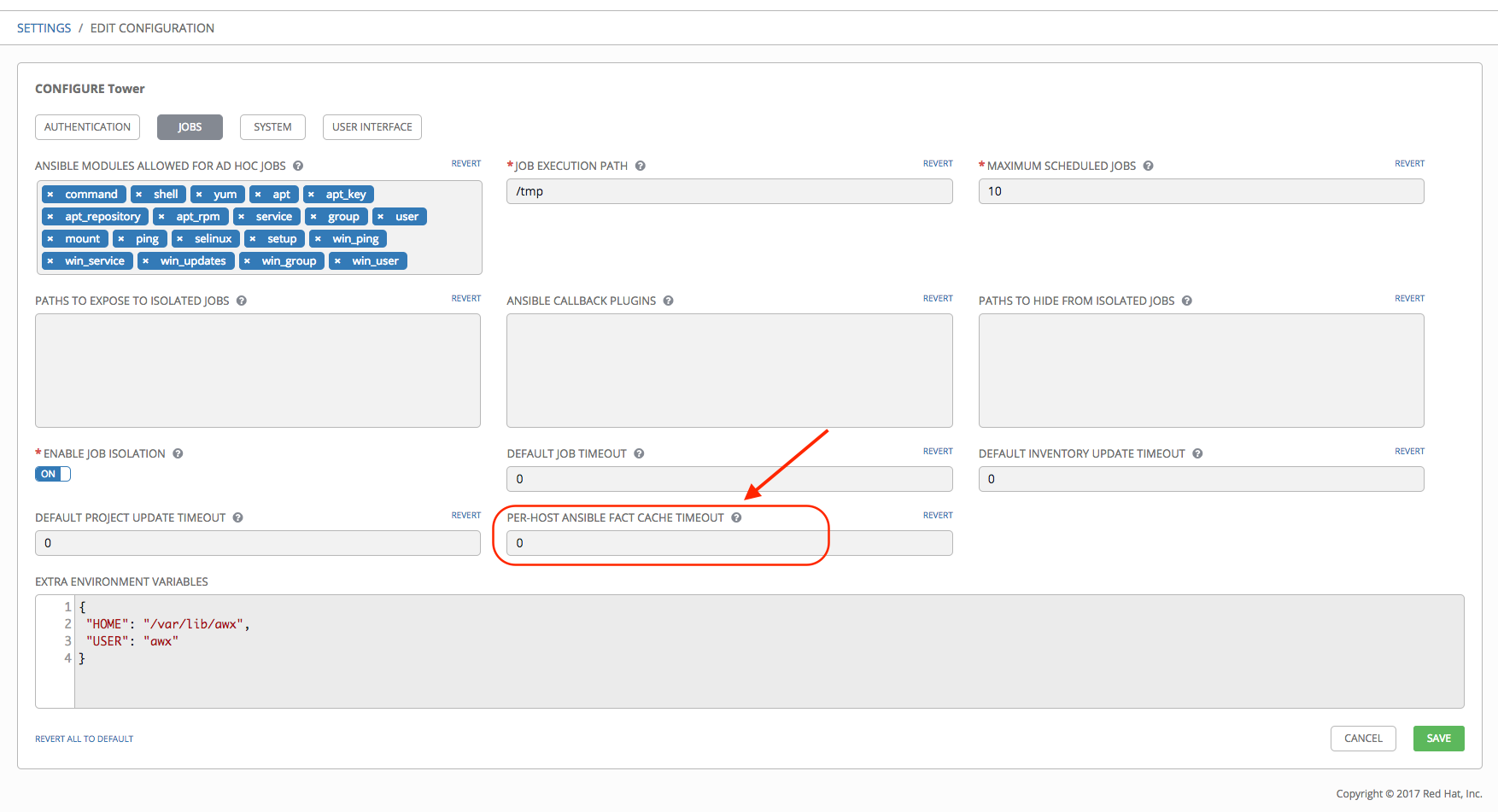Remove the apt_rpm module tag
This screenshot has height=812, width=1498.
point(161,217)
